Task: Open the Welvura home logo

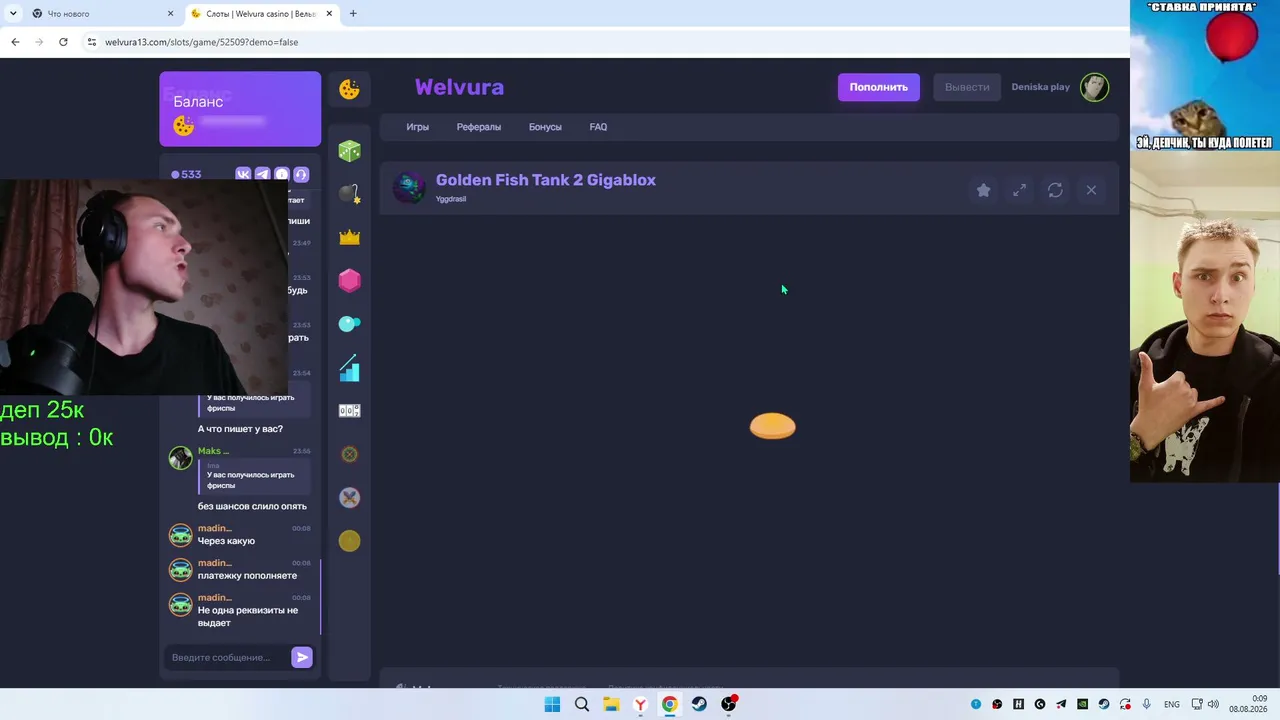Action: pyautogui.click(x=459, y=87)
